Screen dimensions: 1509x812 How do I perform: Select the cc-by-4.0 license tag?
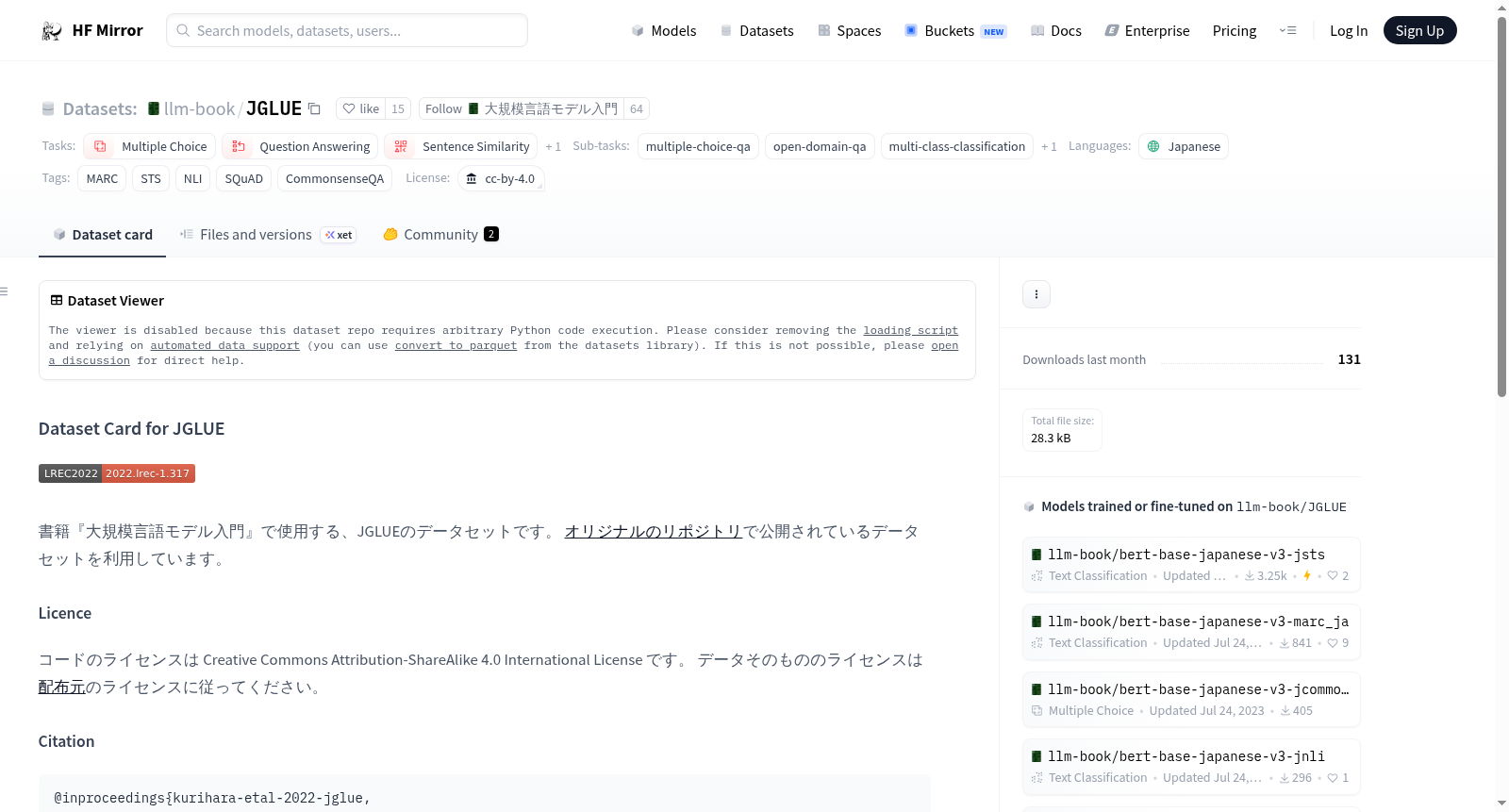(501, 179)
